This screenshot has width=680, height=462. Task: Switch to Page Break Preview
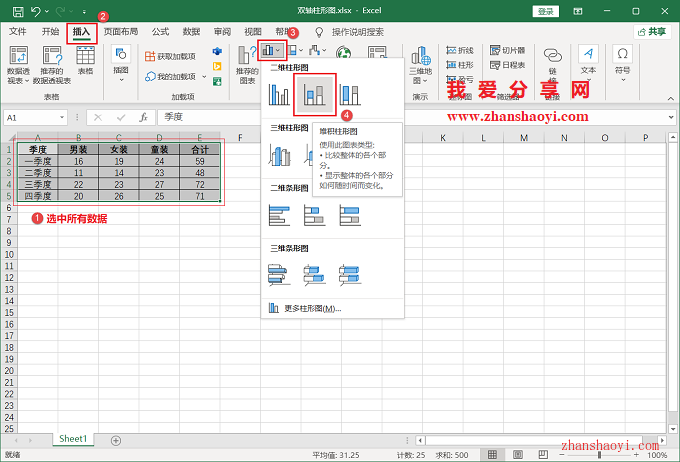(543, 455)
